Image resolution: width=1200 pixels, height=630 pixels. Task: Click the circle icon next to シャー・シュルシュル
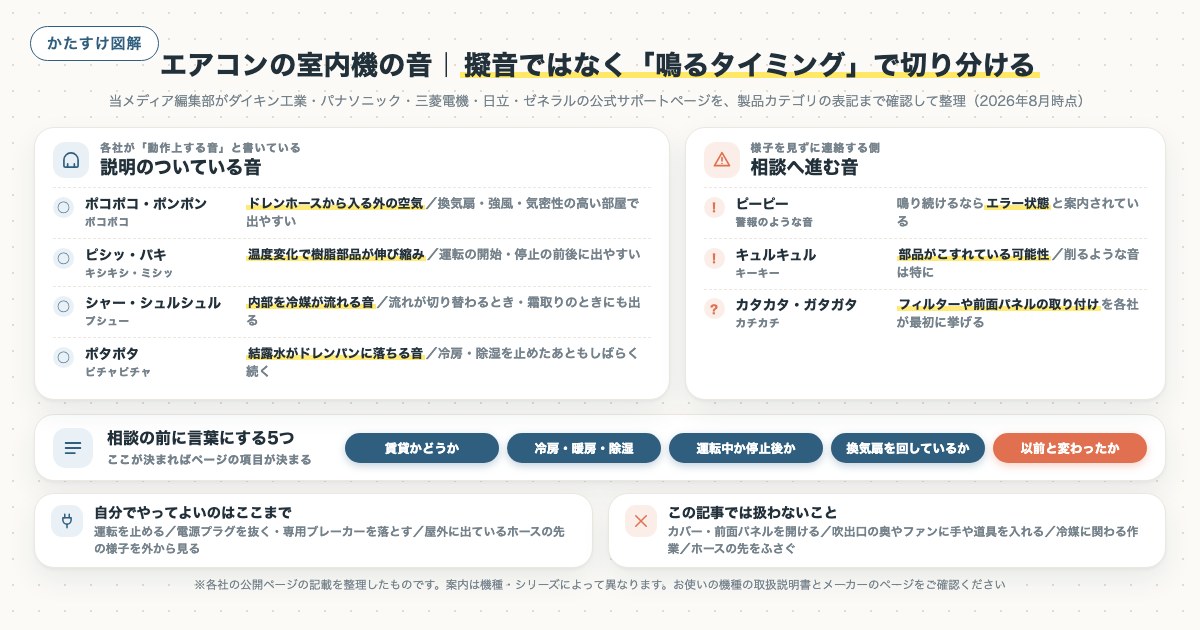point(64,307)
